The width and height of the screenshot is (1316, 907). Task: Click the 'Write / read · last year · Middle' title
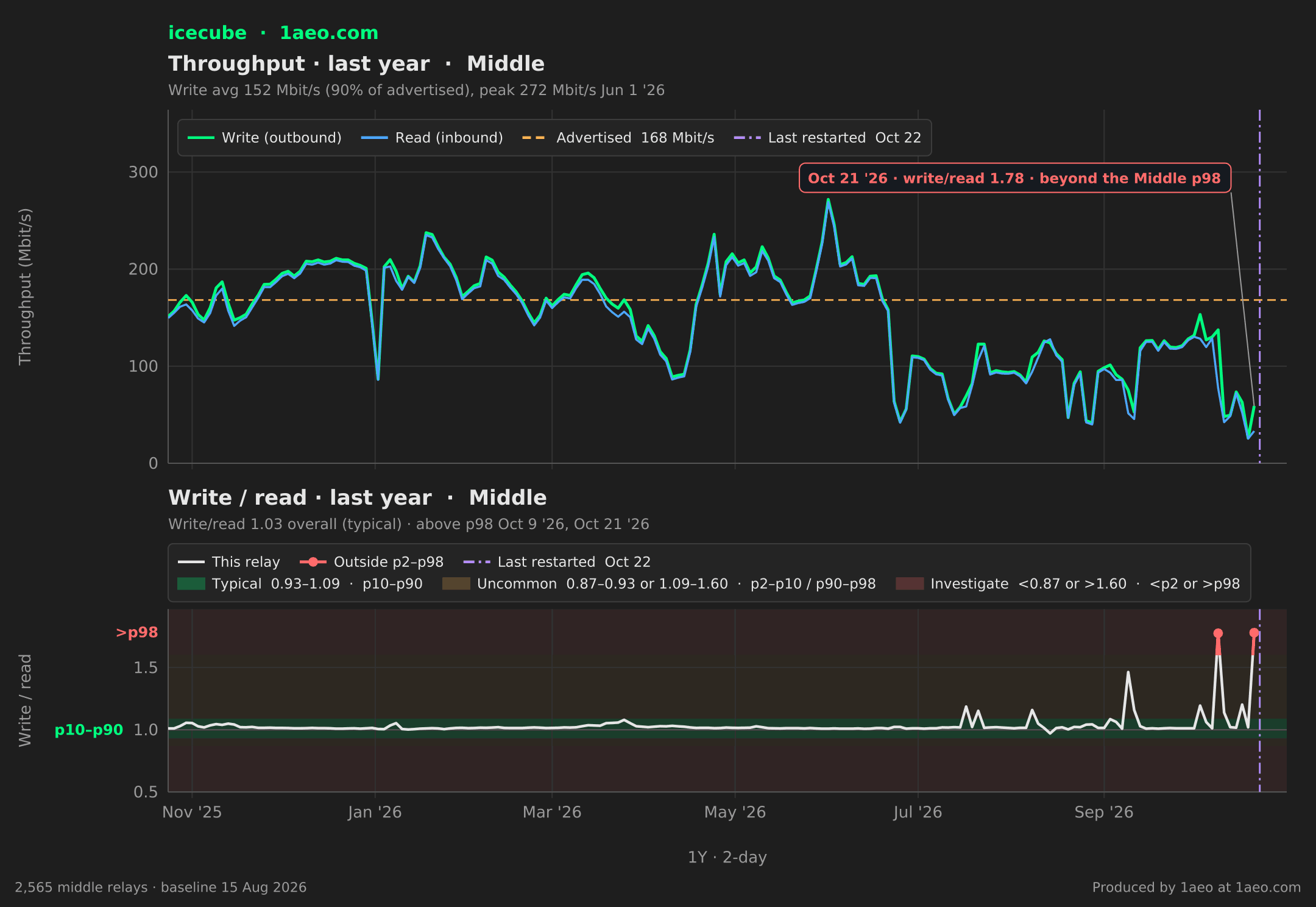tap(358, 498)
